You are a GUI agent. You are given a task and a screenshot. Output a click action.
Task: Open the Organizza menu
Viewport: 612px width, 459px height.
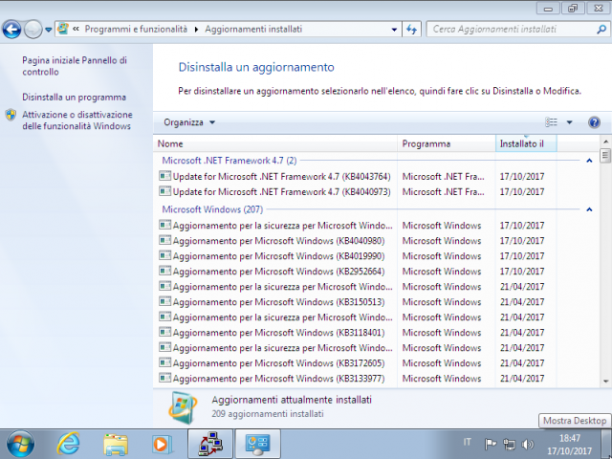coord(189,123)
